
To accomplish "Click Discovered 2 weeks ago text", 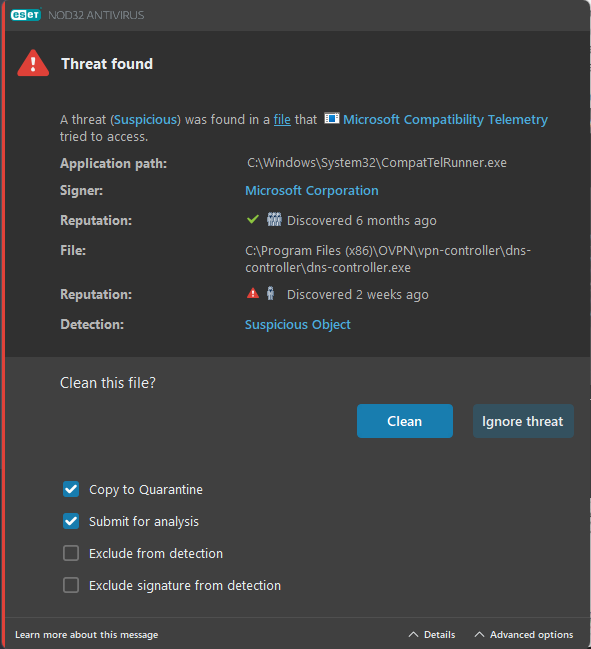I will pos(358,294).
